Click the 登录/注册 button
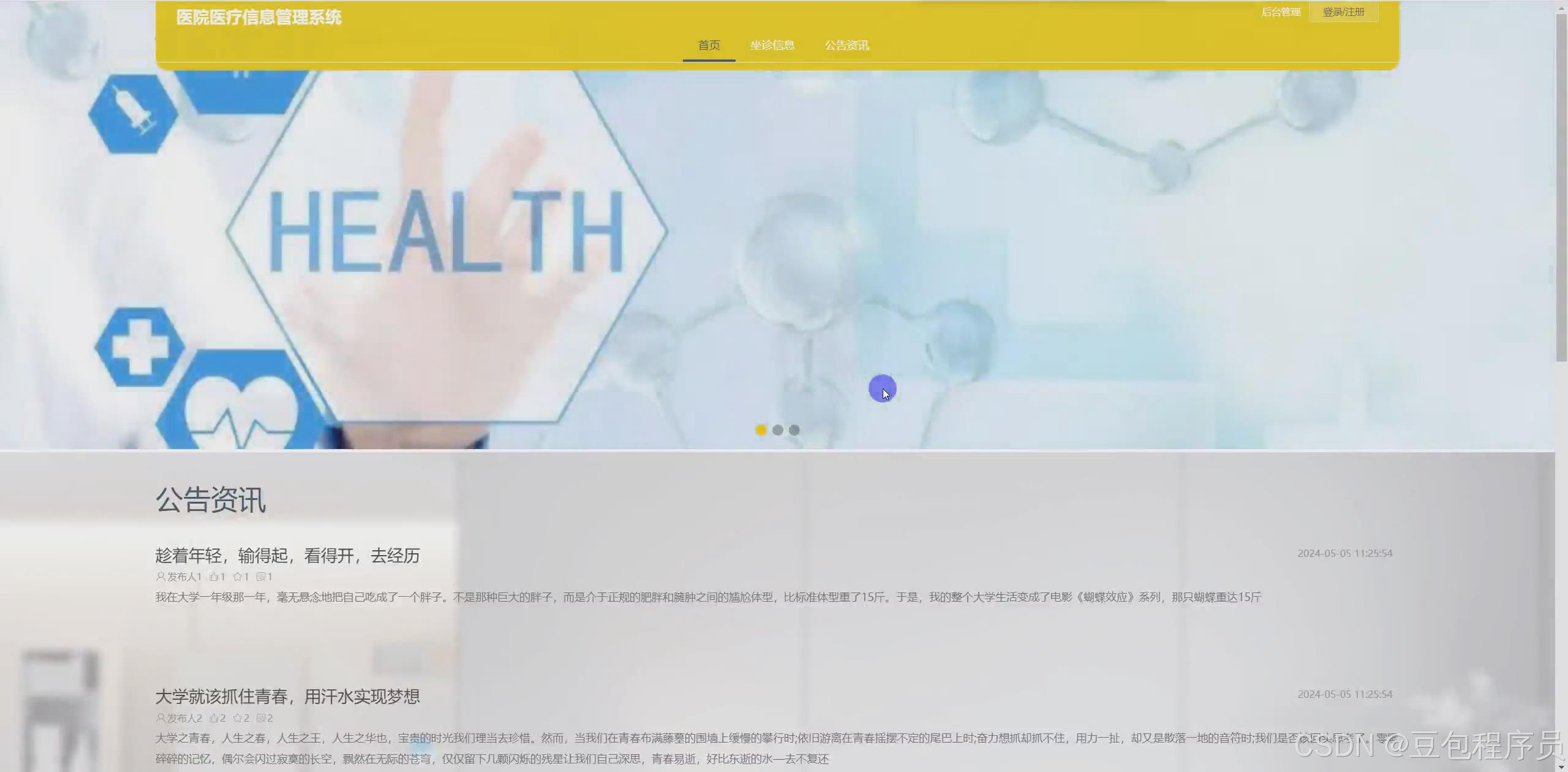 [1343, 12]
